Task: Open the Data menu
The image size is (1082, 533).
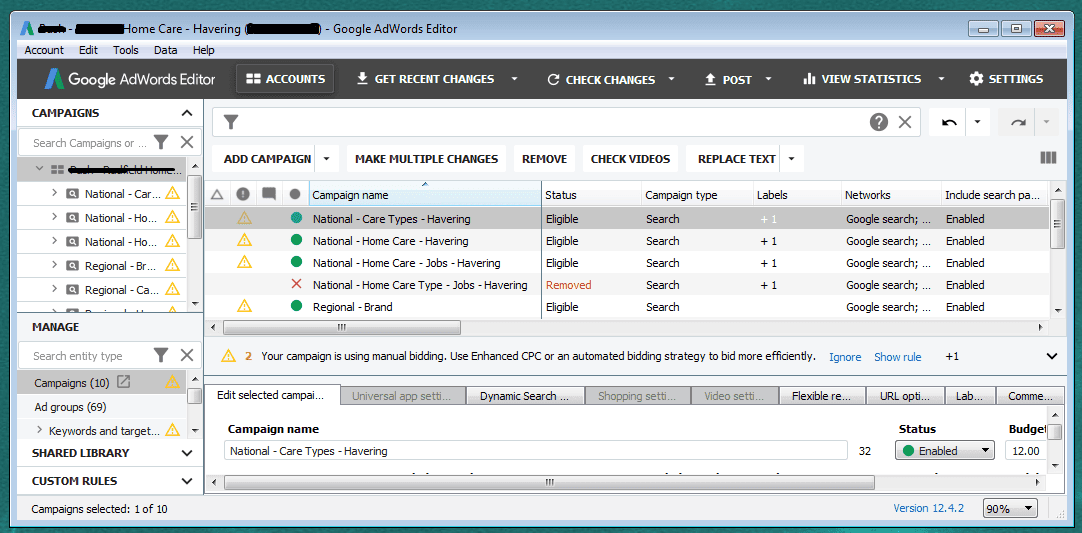Action: 166,50
